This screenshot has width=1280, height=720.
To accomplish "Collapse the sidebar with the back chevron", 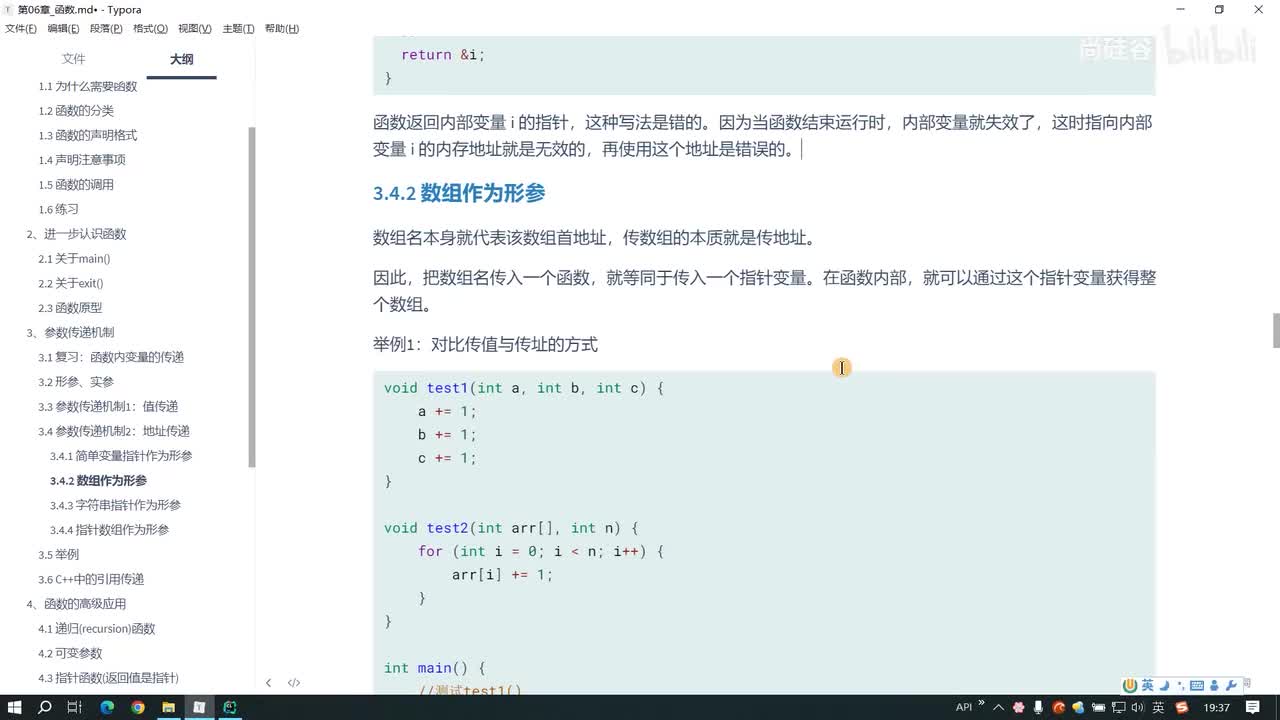I will tap(268, 683).
